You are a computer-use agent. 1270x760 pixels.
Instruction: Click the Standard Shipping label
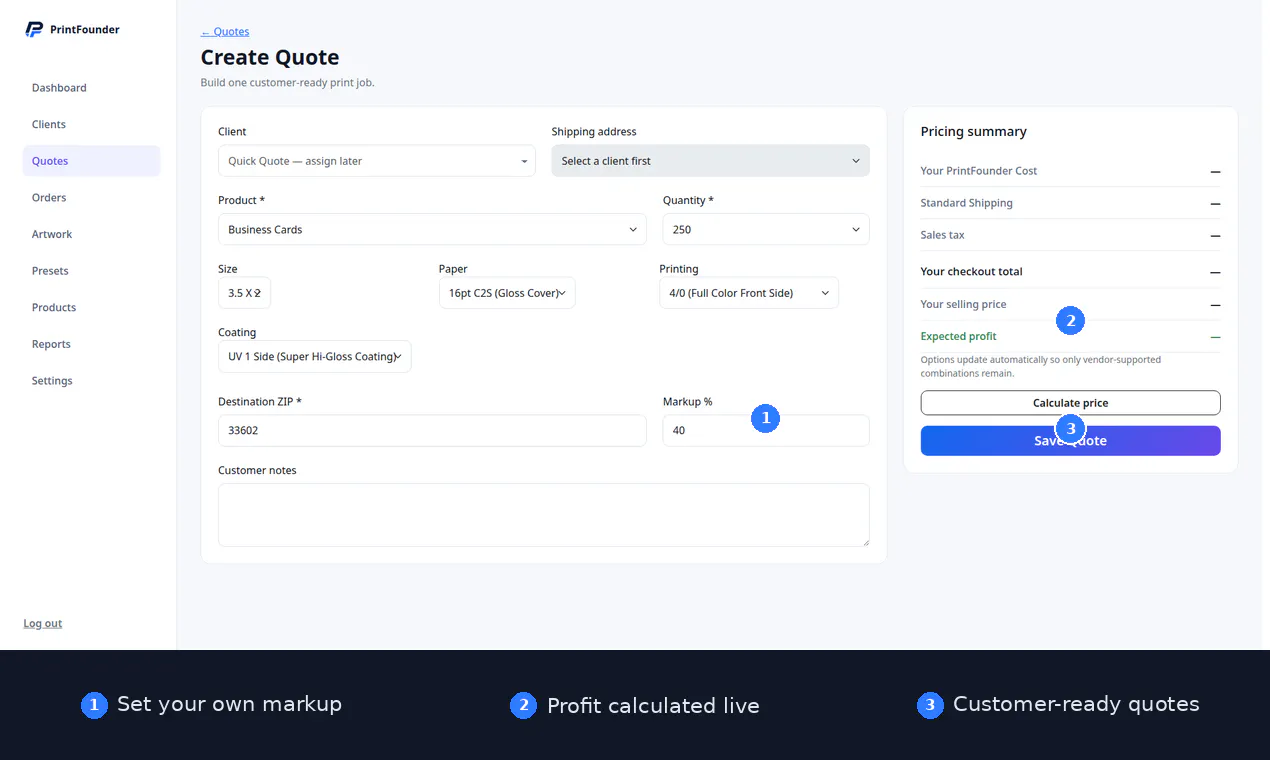coord(966,203)
